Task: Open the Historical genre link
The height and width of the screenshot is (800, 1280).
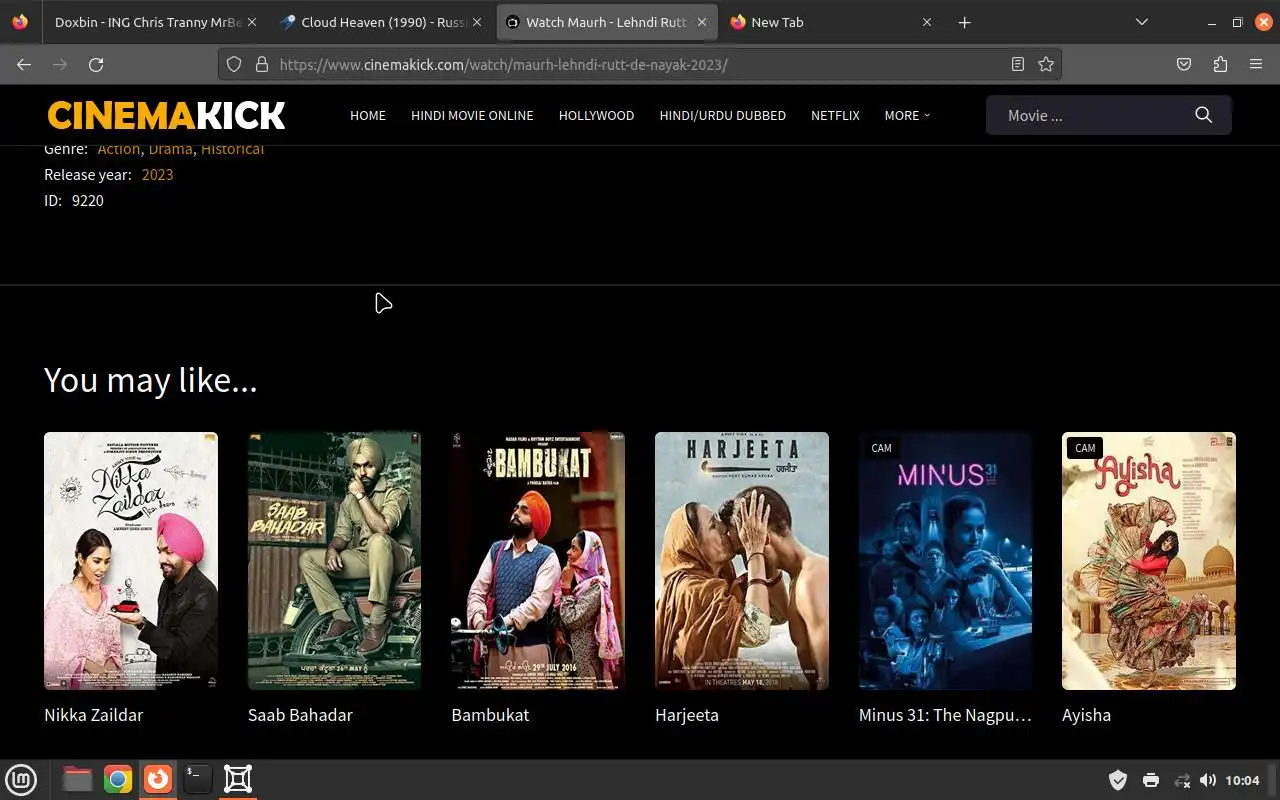Action: pos(232,149)
